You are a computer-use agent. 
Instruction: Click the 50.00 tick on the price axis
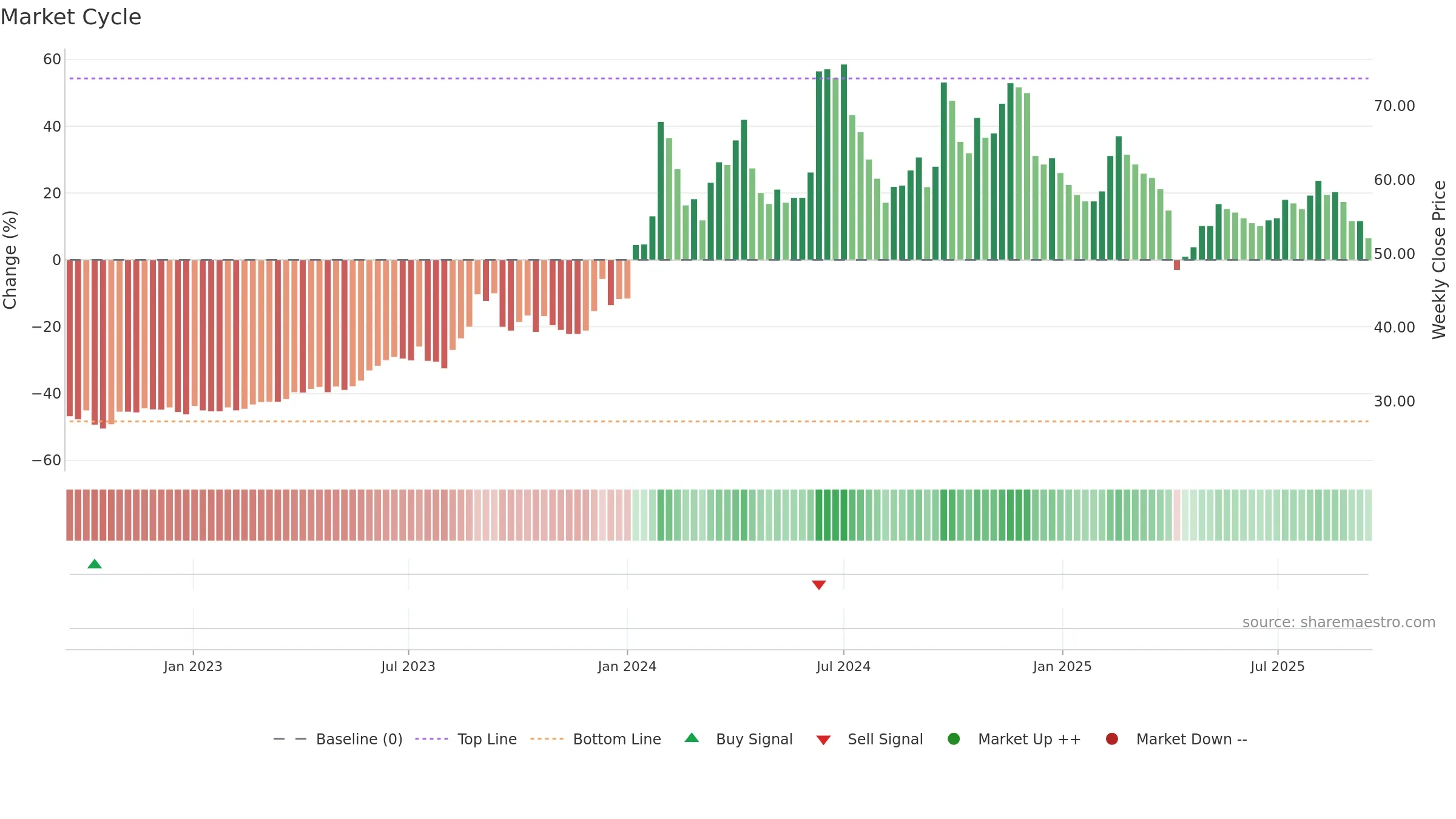(x=1395, y=254)
